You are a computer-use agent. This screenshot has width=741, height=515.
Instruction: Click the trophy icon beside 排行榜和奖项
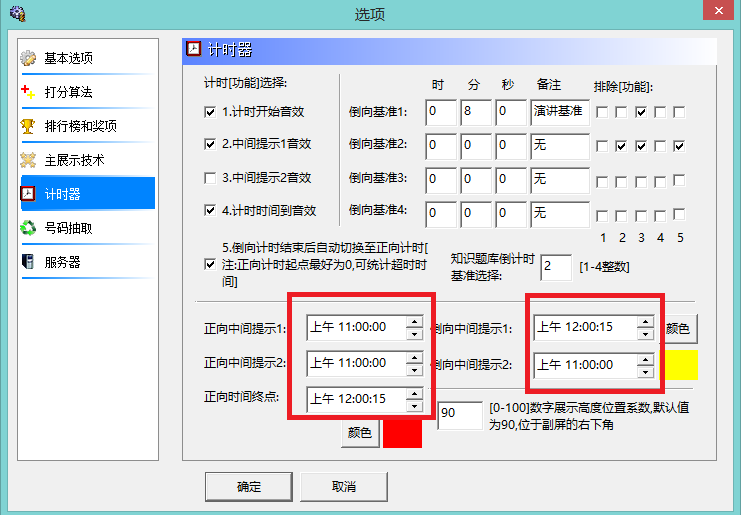(28, 126)
